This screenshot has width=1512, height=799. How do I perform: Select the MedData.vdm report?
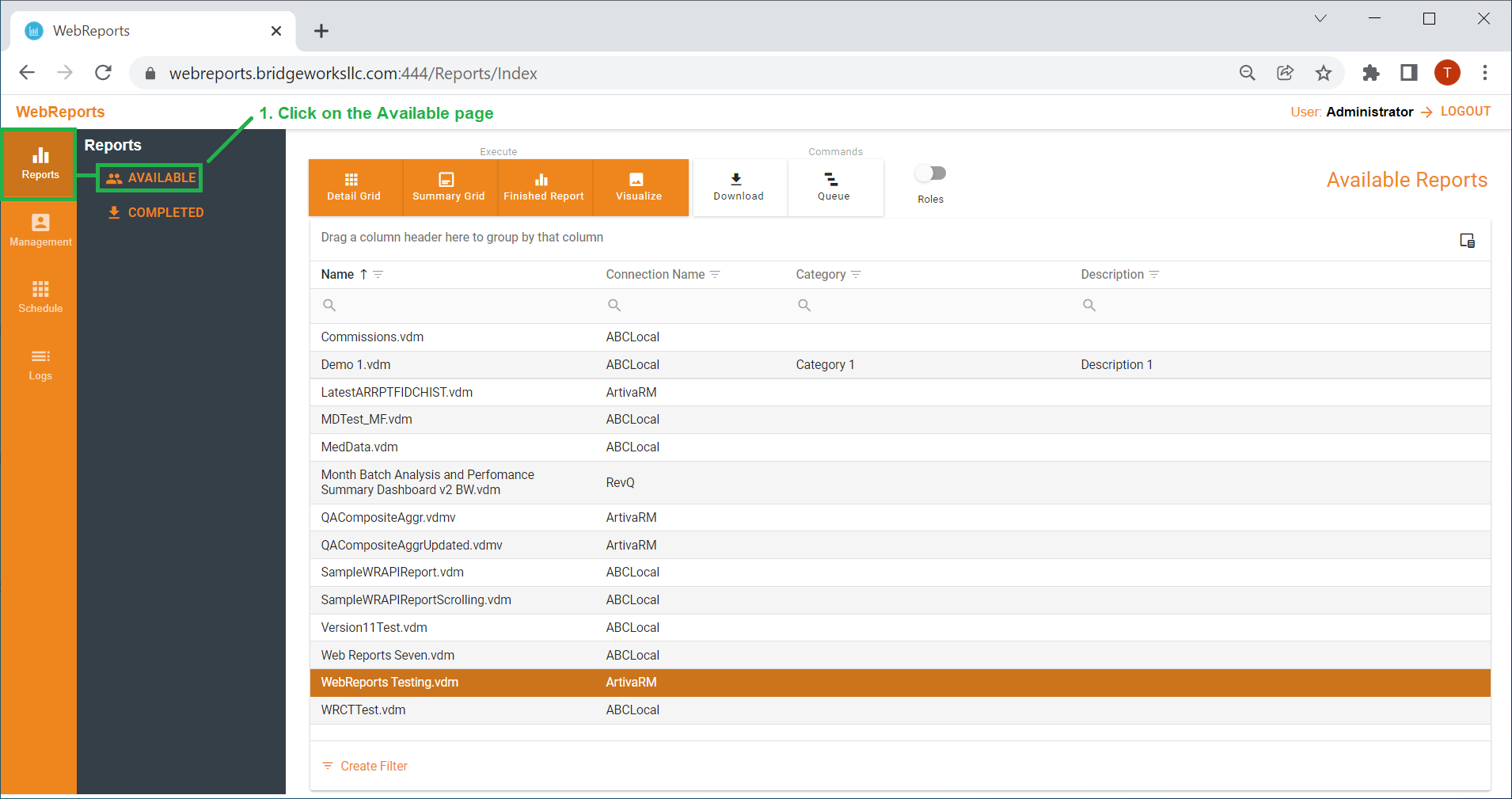coord(900,447)
